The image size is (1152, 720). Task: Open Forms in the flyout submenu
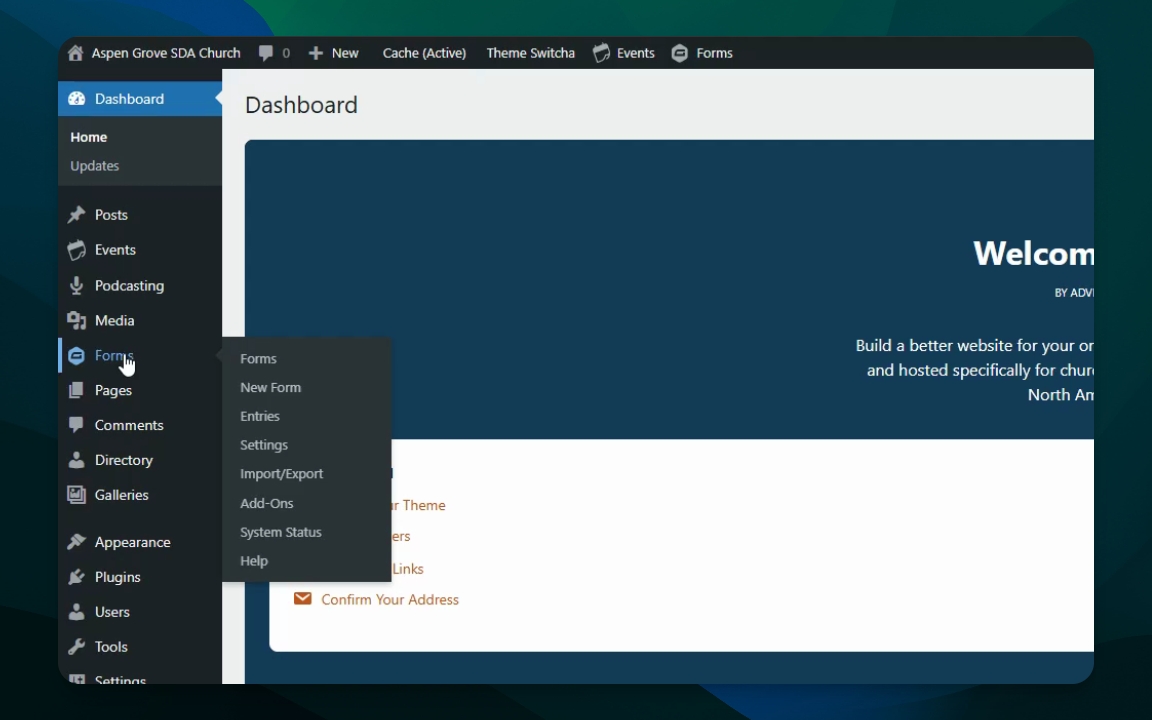coord(258,359)
